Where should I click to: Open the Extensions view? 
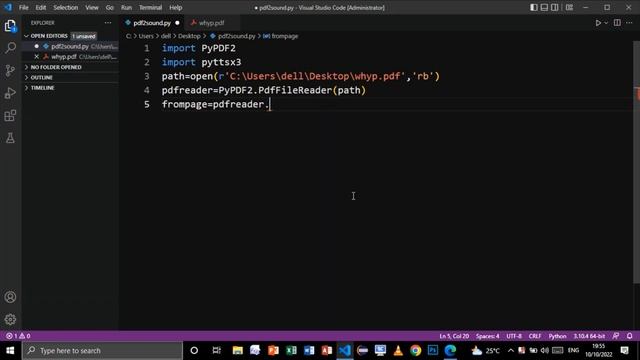tap(10, 116)
